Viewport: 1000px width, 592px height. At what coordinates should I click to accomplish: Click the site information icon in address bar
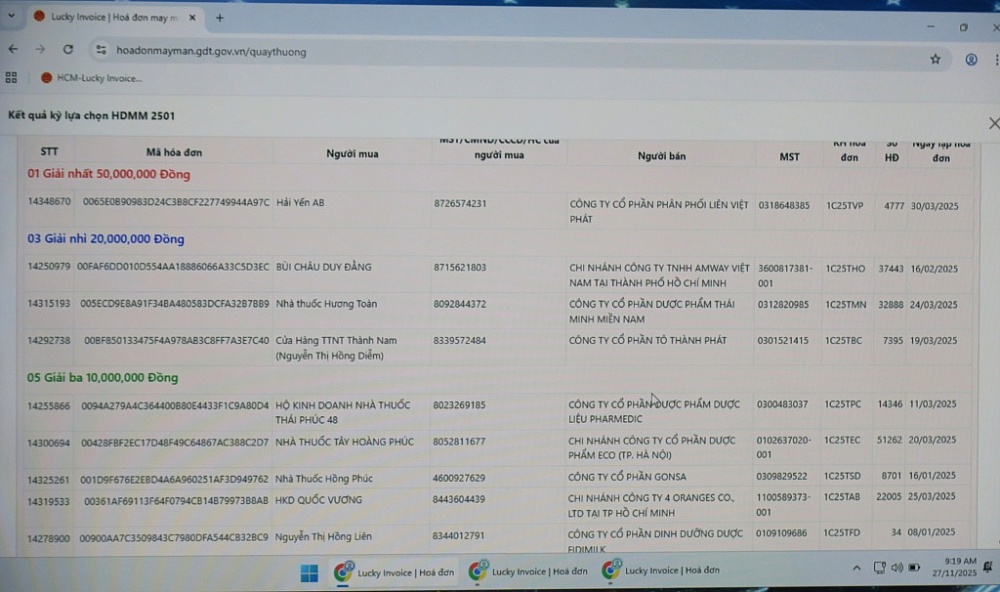[x=100, y=50]
